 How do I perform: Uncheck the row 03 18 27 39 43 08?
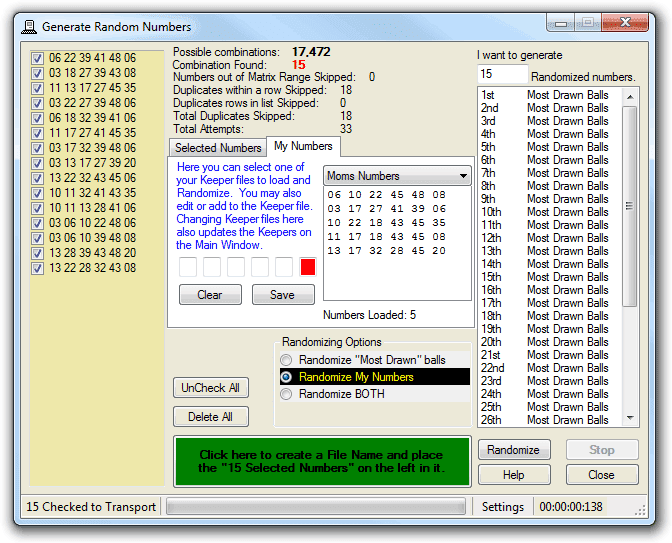(37, 73)
